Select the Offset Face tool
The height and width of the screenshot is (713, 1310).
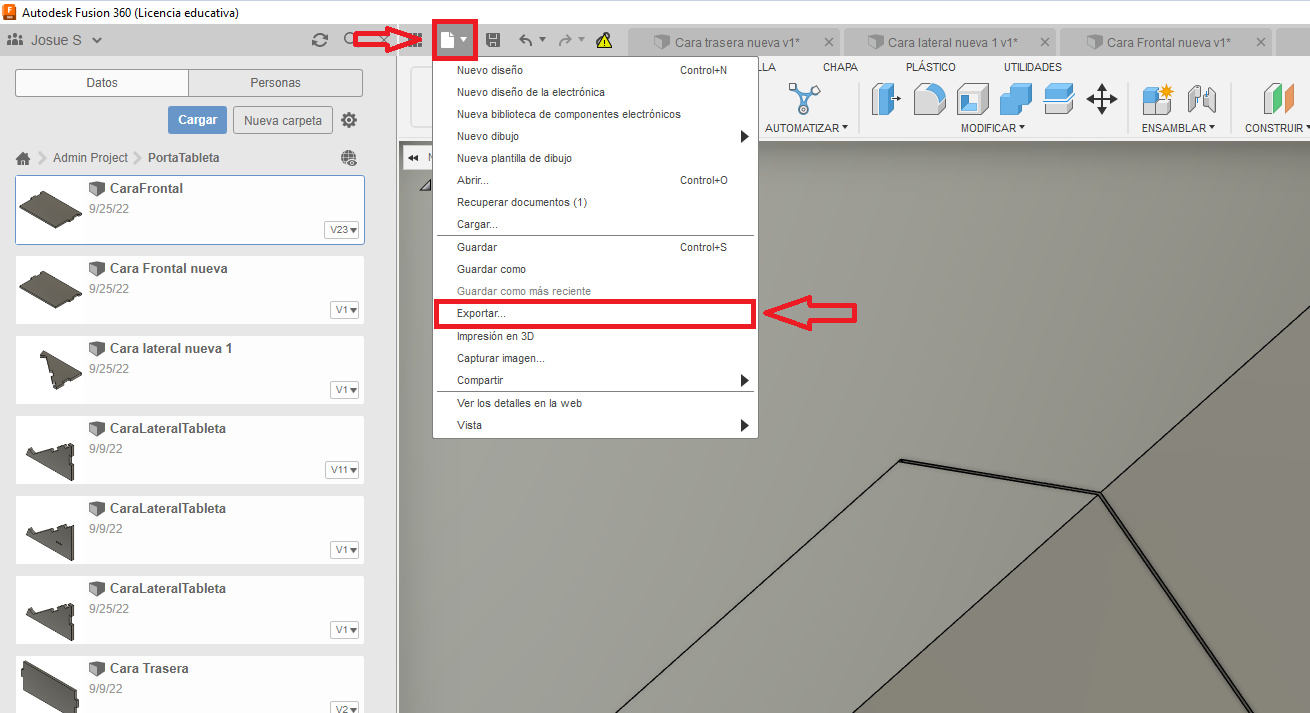[1059, 99]
